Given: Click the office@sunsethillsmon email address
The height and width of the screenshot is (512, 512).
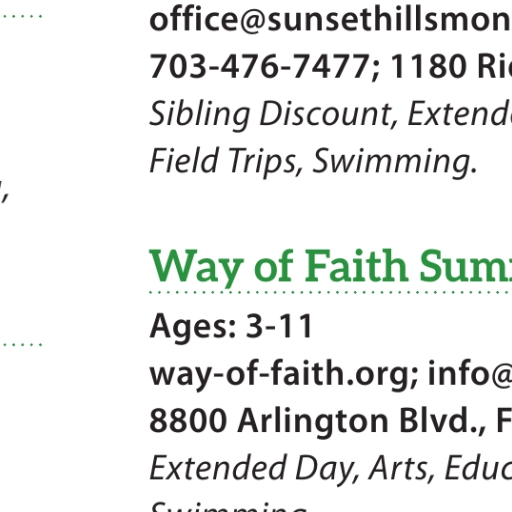Looking at the screenshot, I should [331, 21].
